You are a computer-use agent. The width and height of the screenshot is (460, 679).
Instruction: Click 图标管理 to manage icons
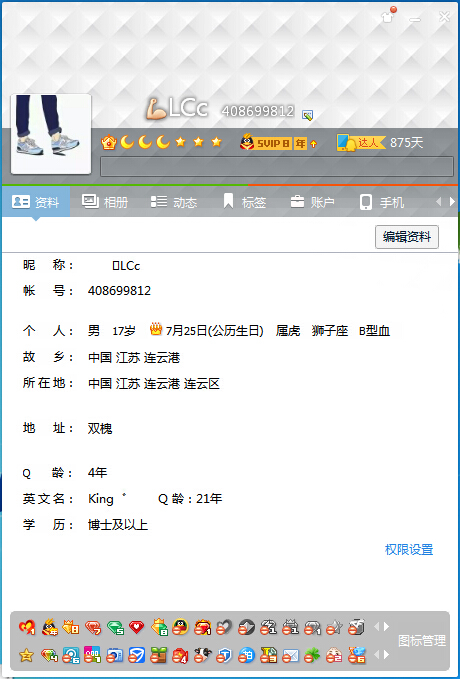tap(422, 640)
